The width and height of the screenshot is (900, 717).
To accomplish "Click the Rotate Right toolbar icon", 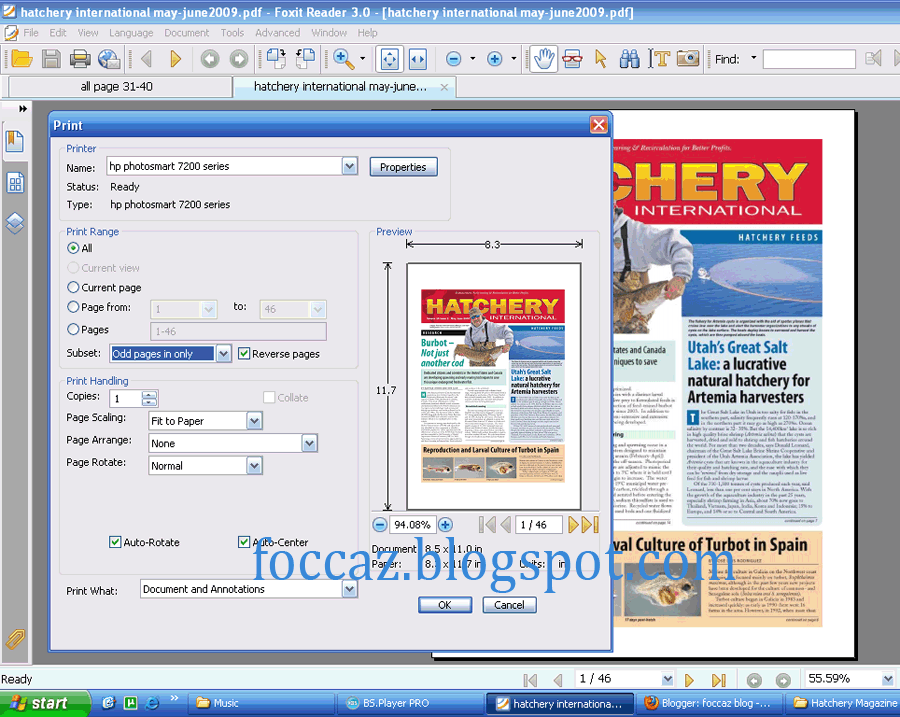I will (x=276, y=58).
